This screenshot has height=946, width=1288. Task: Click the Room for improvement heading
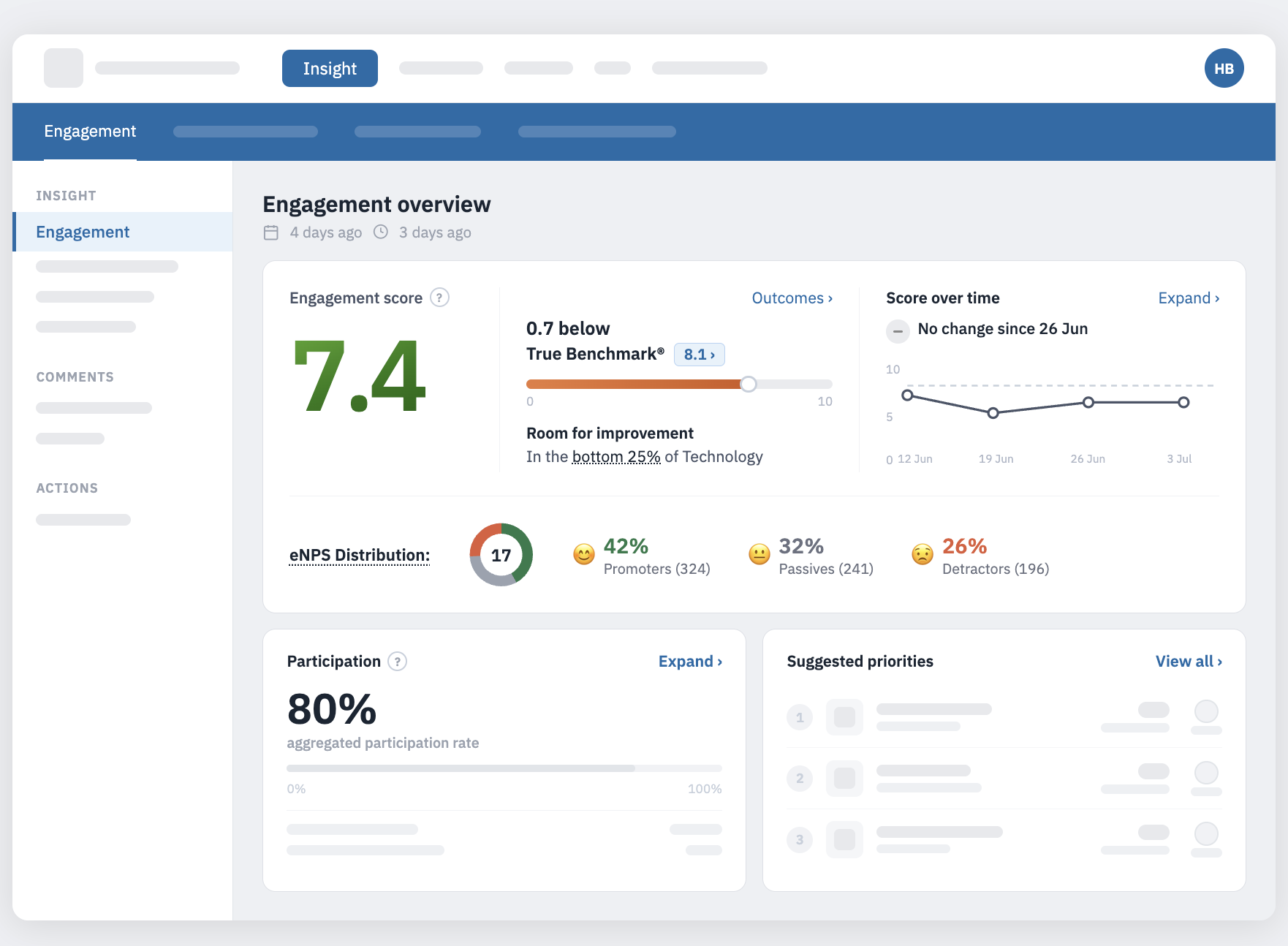point(610,434)
